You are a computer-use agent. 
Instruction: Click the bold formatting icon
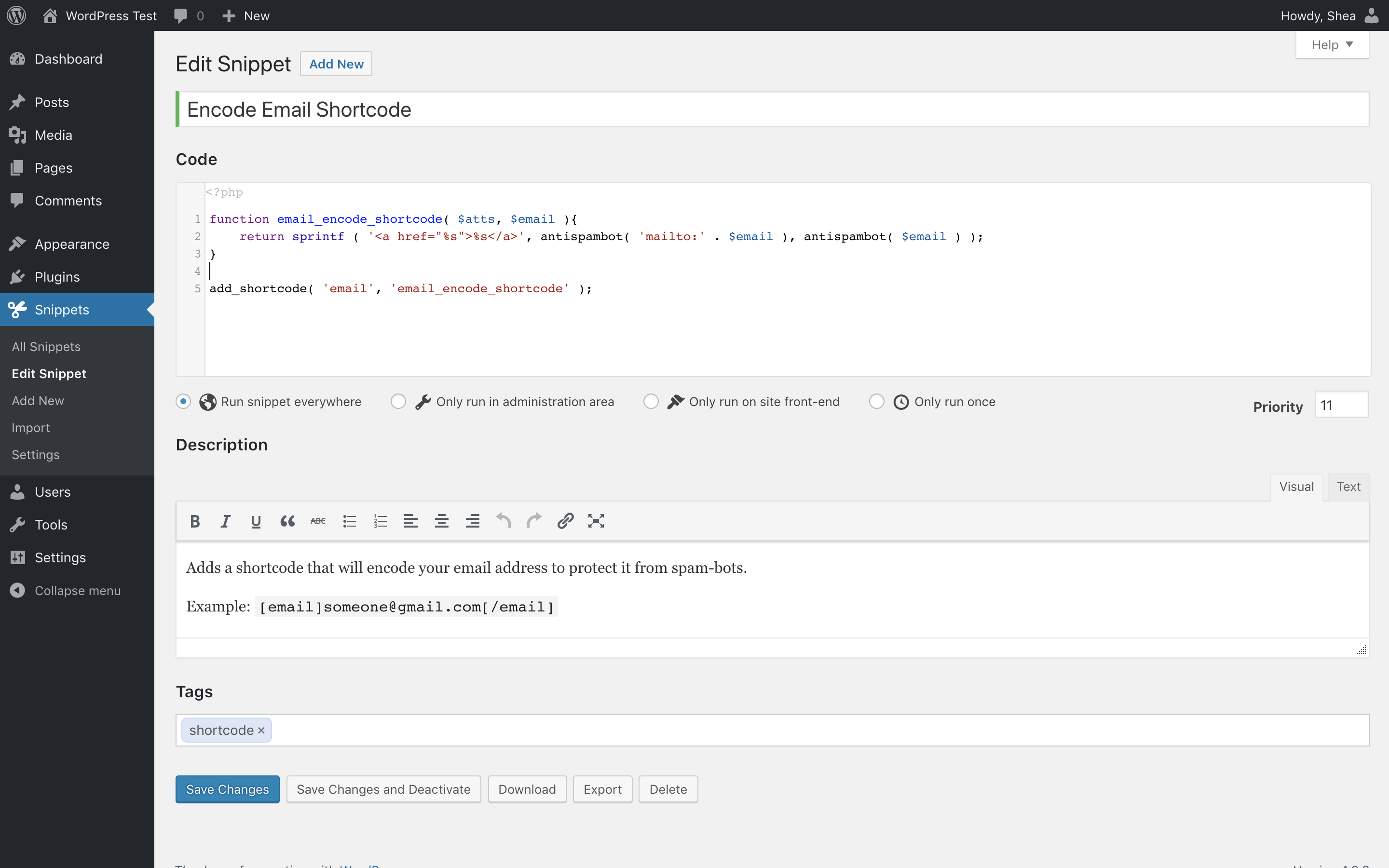(x=194, y=521)
